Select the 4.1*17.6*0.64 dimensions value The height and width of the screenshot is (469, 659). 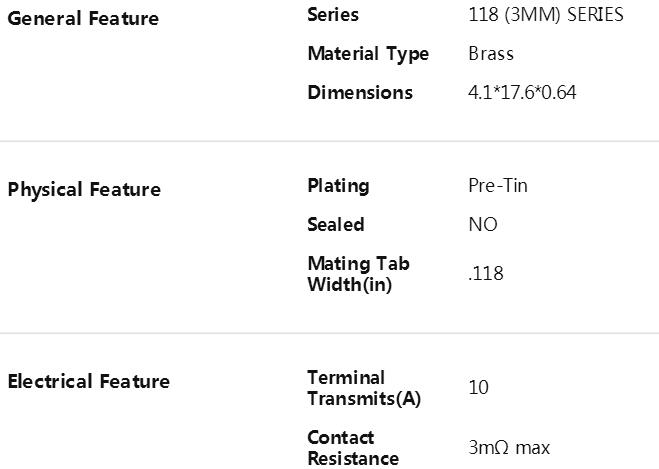click(522, 93)
